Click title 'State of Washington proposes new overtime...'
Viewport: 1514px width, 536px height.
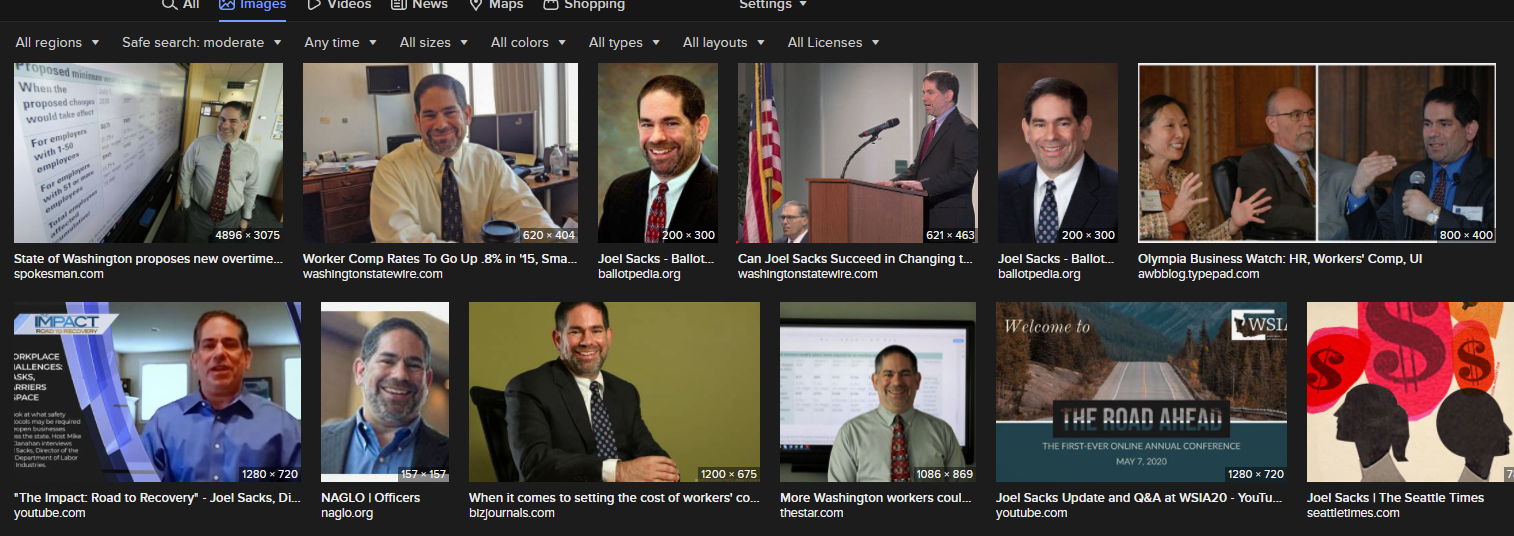(x=148, y=259)
